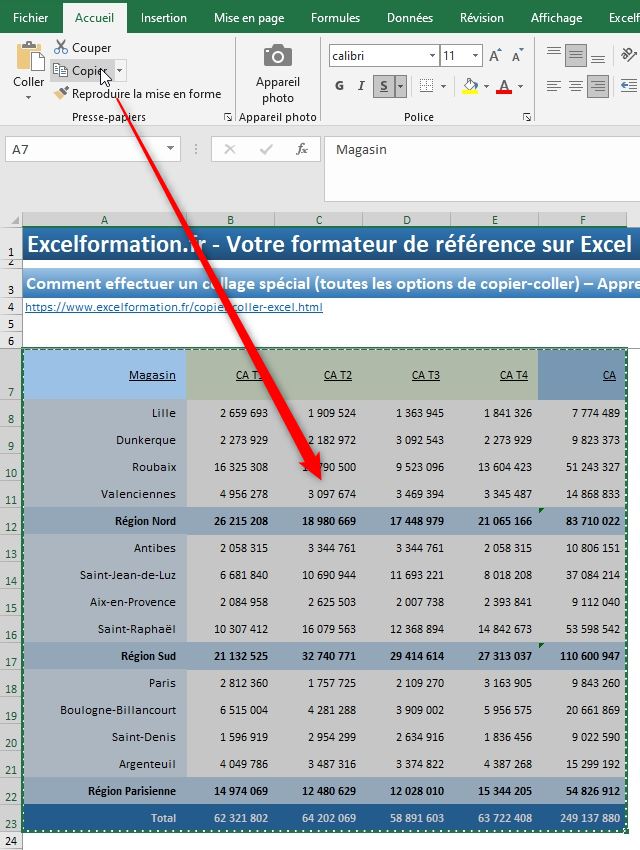The width and height of the screenshot is (640, 850).
Task: Switch to the Insertion tab
Action: [164, 17]
